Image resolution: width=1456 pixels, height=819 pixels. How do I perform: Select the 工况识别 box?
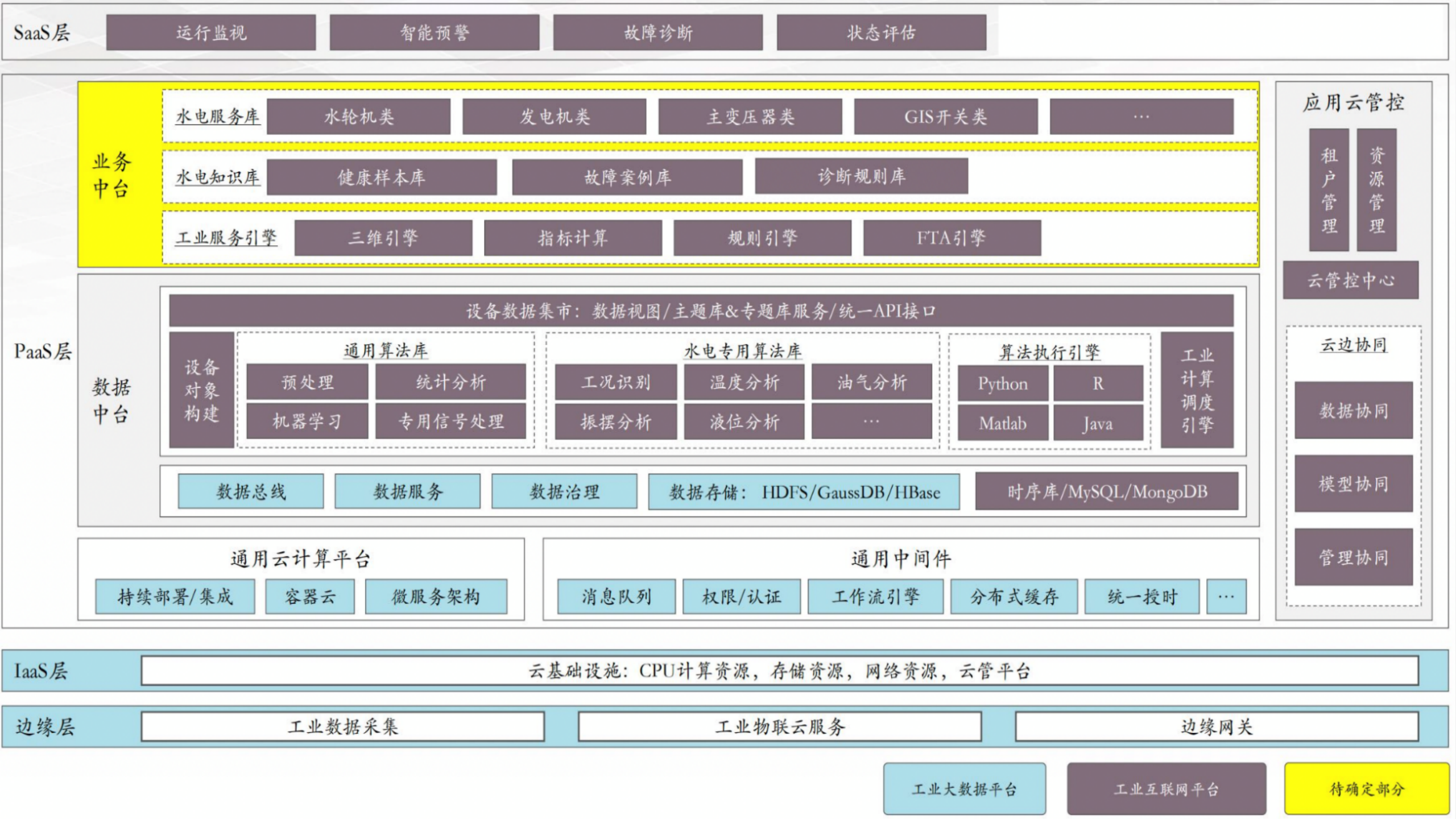[x=616, y=382]
